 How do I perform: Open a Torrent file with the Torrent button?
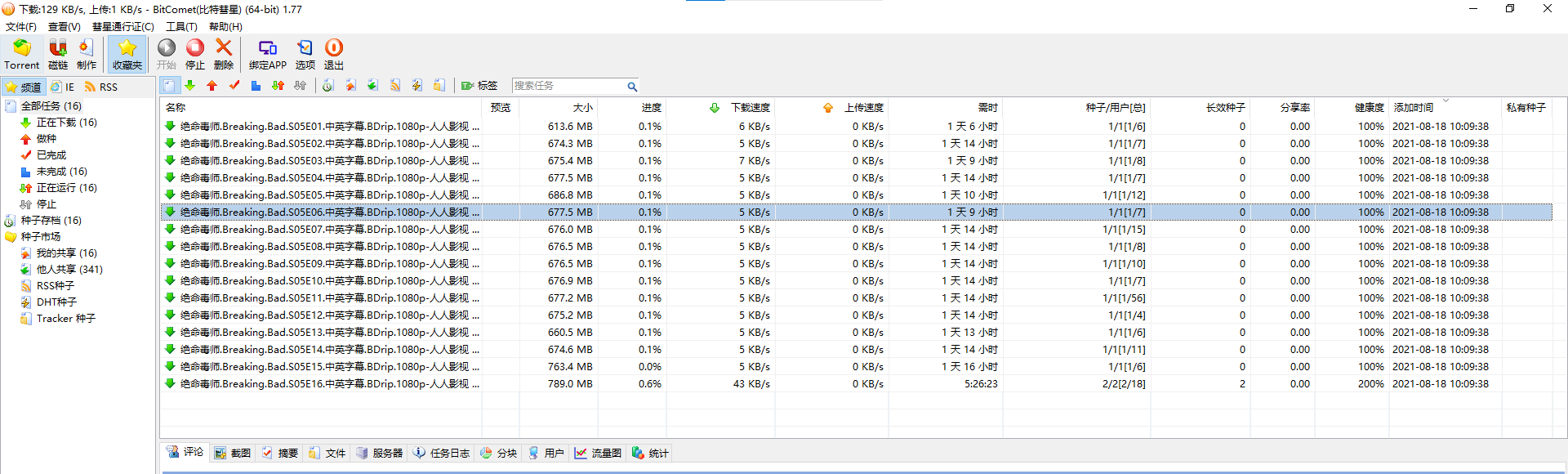click(x=21, y=54)
